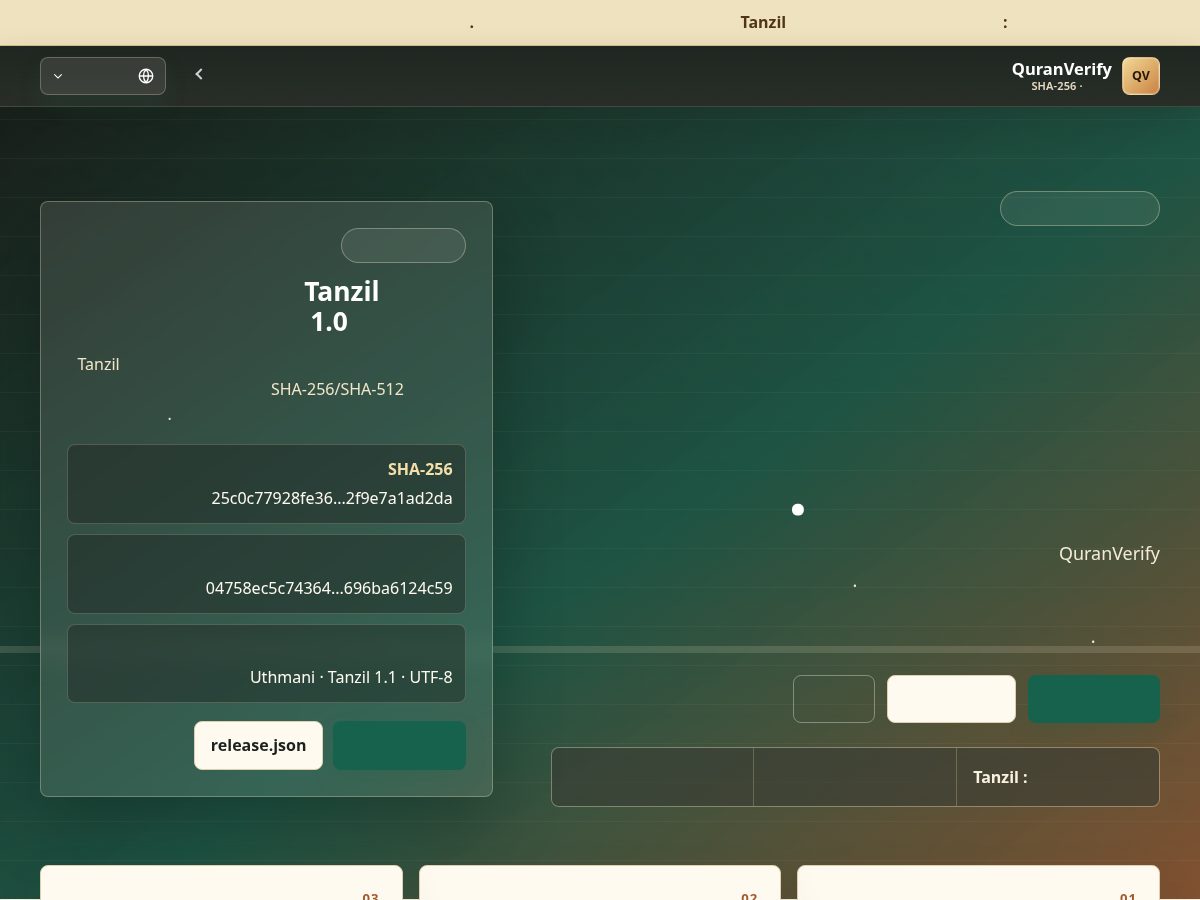This screenshot has width=1200, height=900.
Task: Download the release.json file
Action: pos(258,745)
